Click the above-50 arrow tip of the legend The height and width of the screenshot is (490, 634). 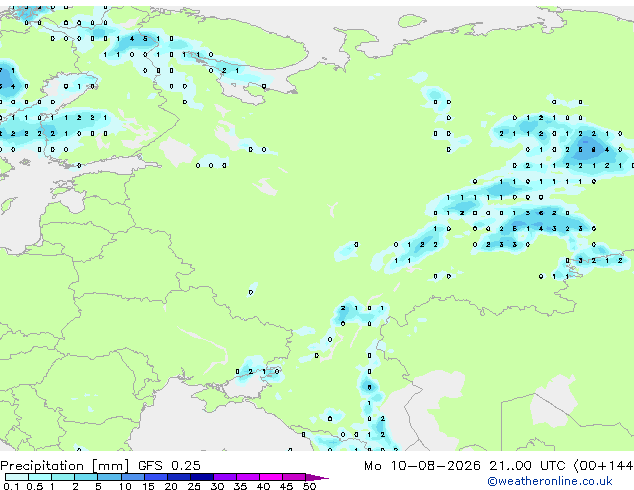(x=317, y=477)
